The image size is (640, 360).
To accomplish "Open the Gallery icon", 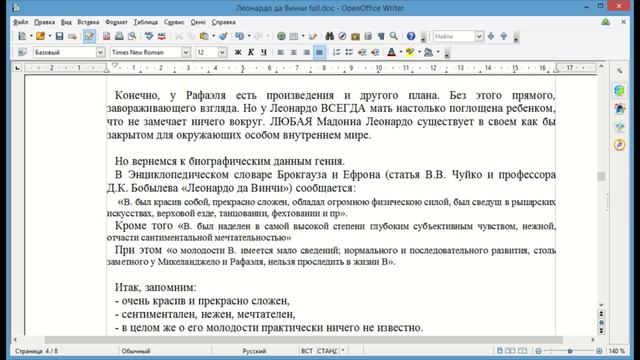I will tap(355, 36).
